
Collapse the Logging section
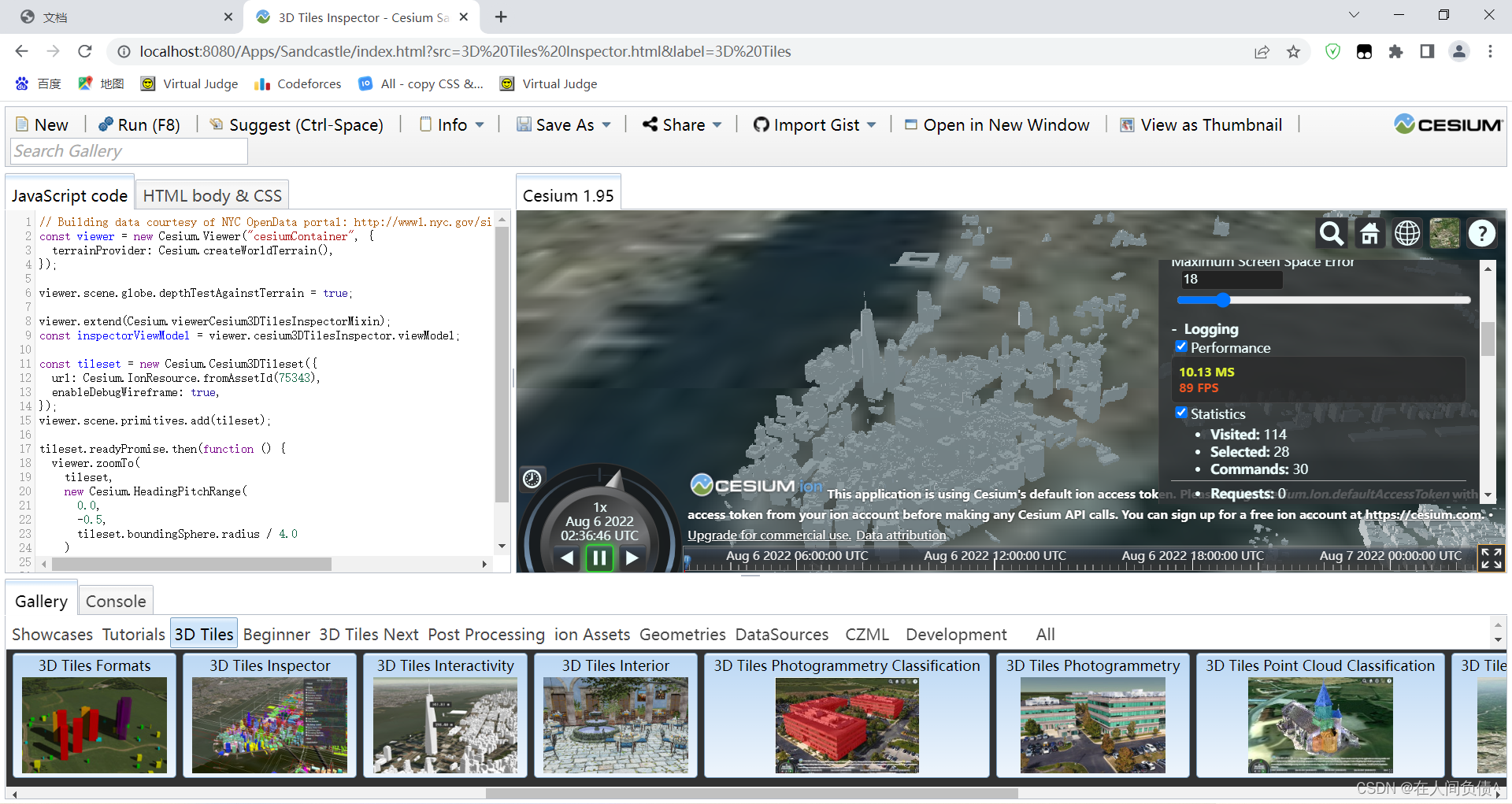1206,329
